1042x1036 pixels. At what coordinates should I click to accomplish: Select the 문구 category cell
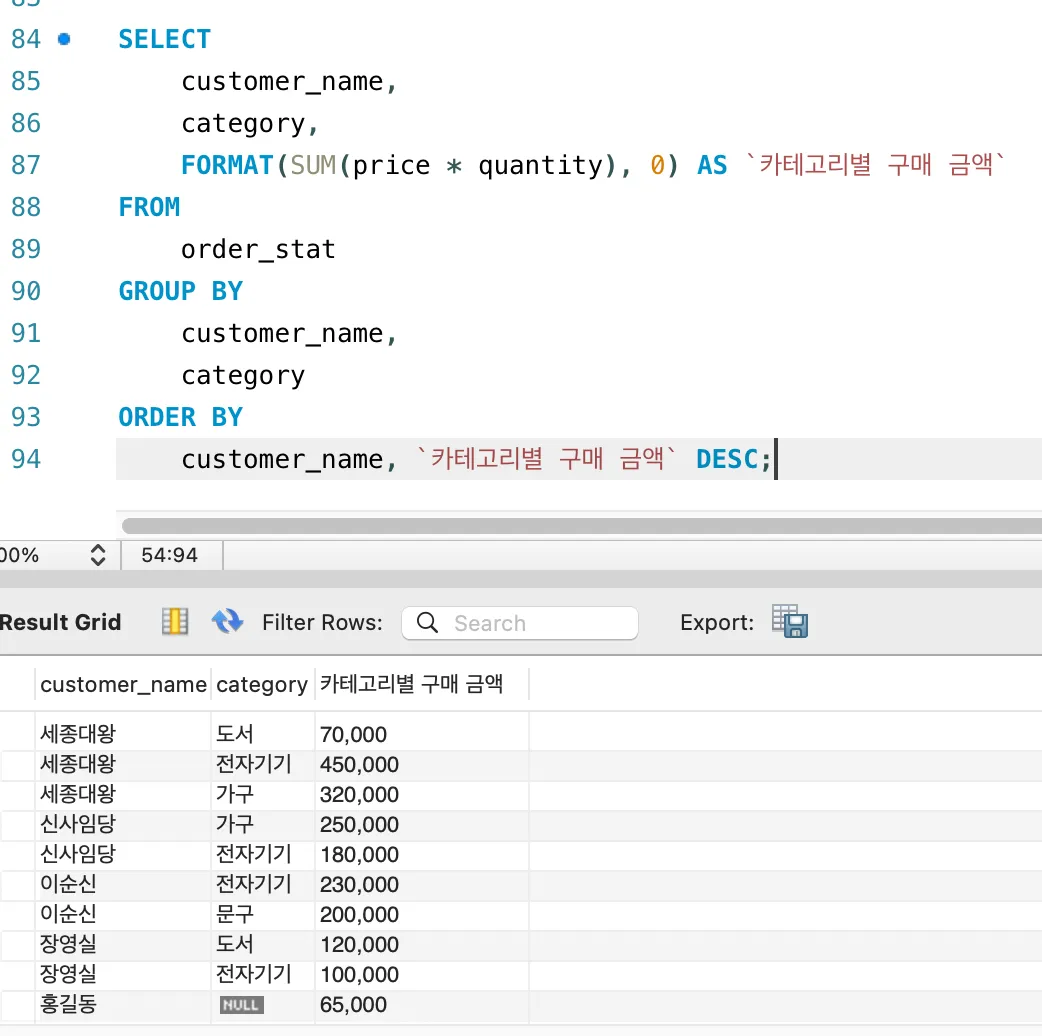coord(262,914)
